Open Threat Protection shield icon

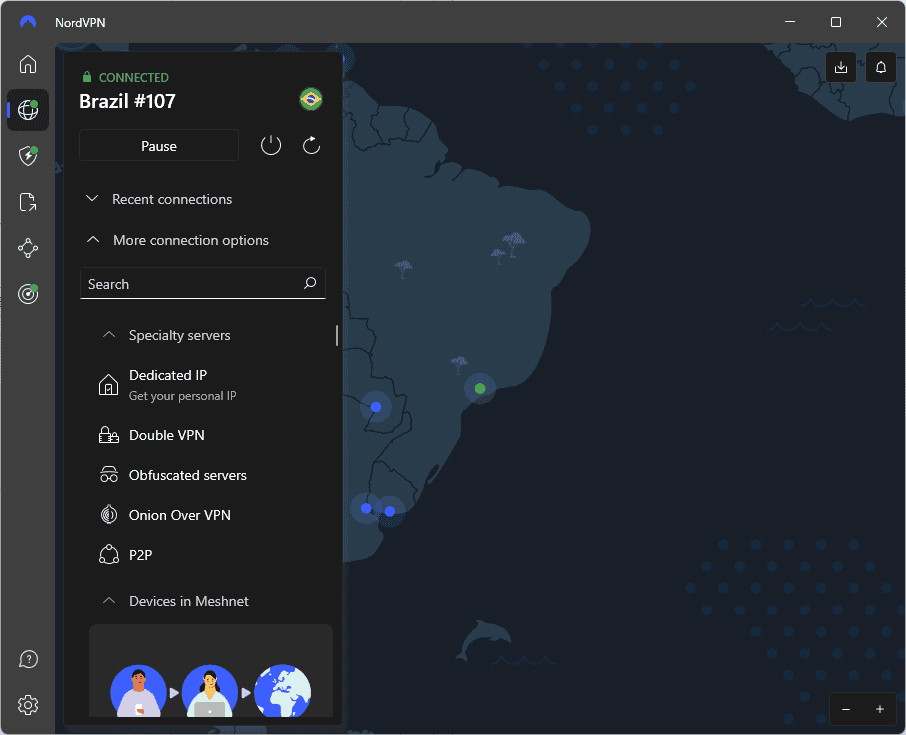click(x=28, y=155)
